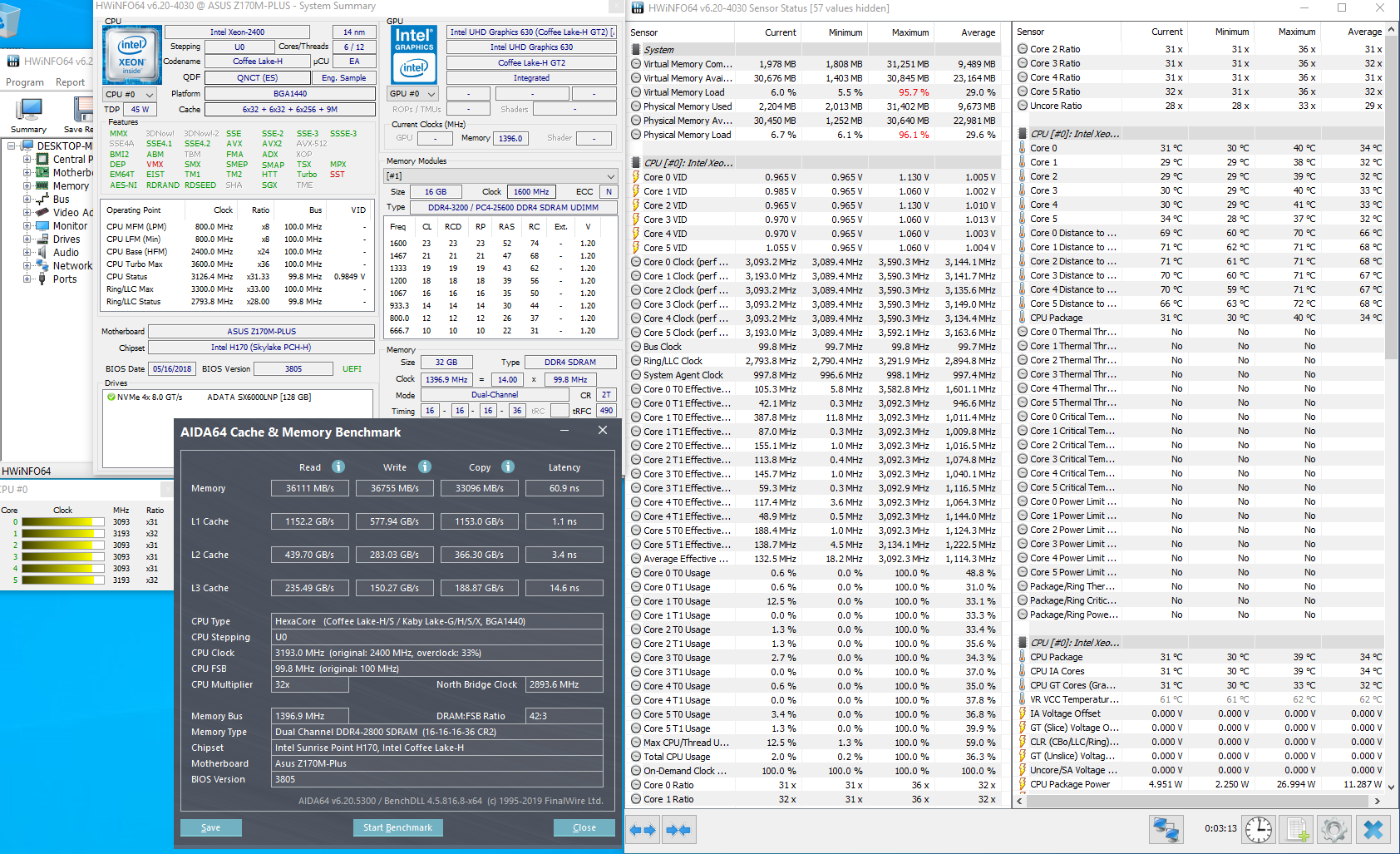
Task: Click the System section icon in sensor list
Action: point(636,50)
